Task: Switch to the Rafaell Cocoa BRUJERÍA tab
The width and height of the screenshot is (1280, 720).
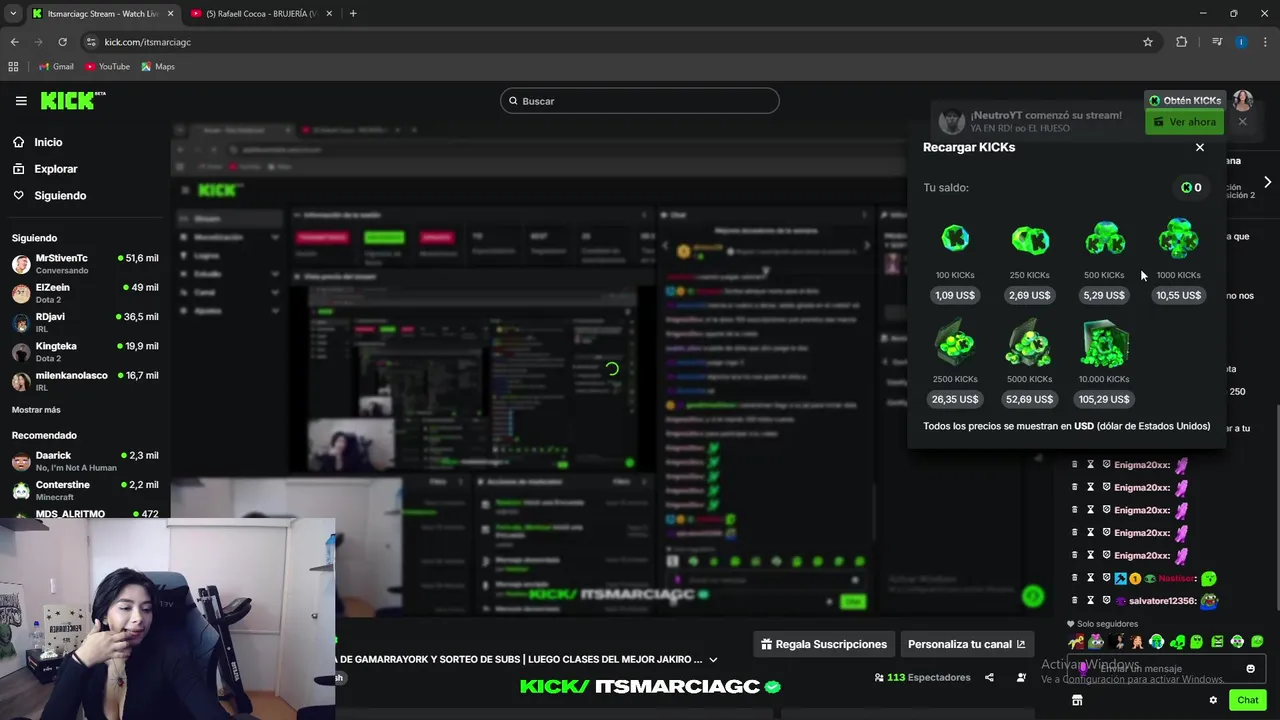Action: click(x=262, y=14)
